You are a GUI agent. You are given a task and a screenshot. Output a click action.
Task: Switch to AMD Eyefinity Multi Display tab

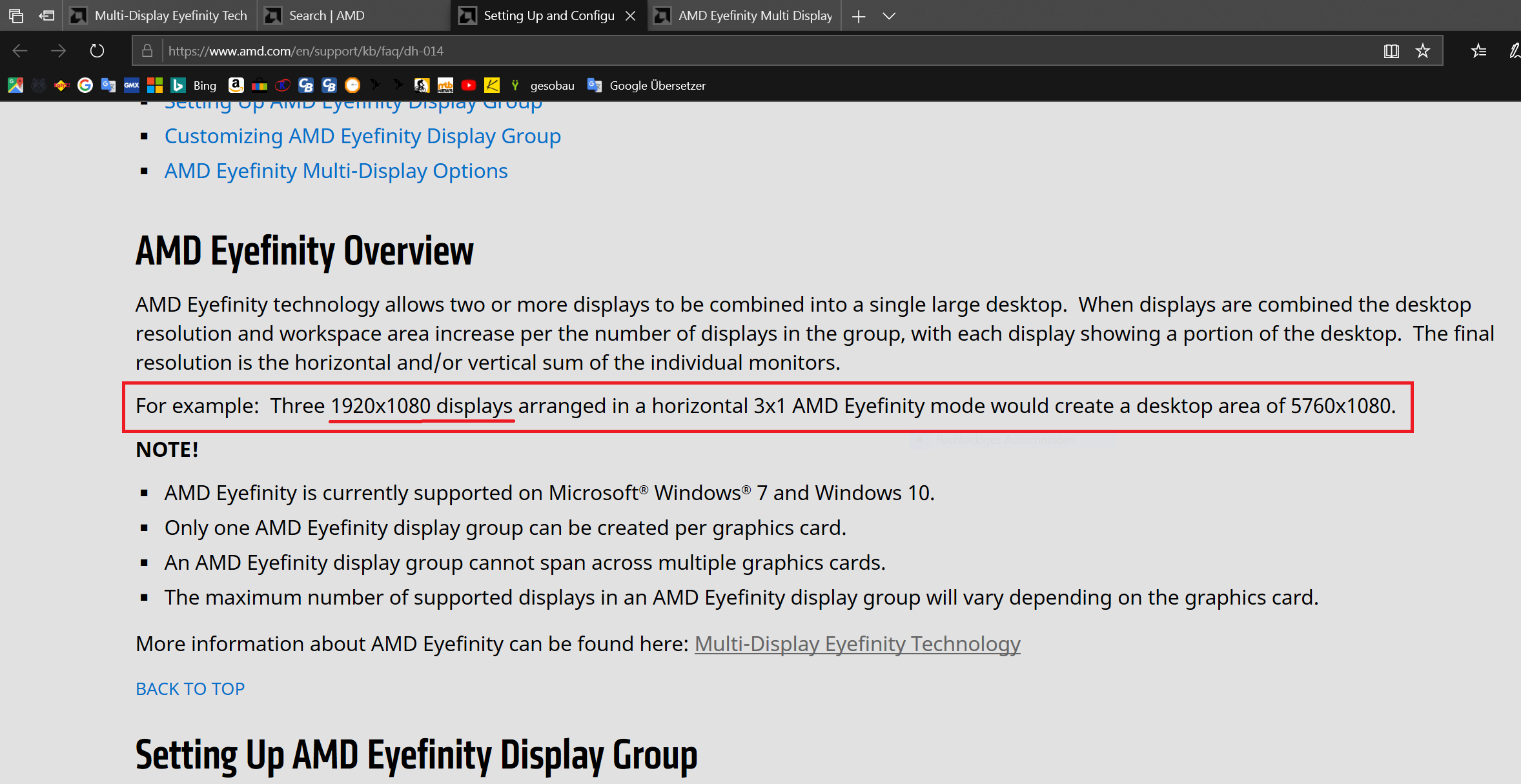(x=744, y=15)
